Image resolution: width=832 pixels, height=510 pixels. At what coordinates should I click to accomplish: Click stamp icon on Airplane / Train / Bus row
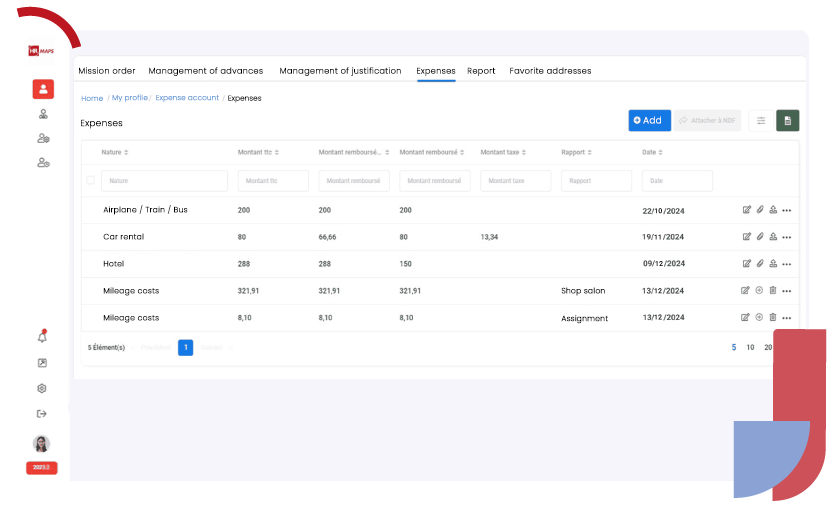pos(773,210)
